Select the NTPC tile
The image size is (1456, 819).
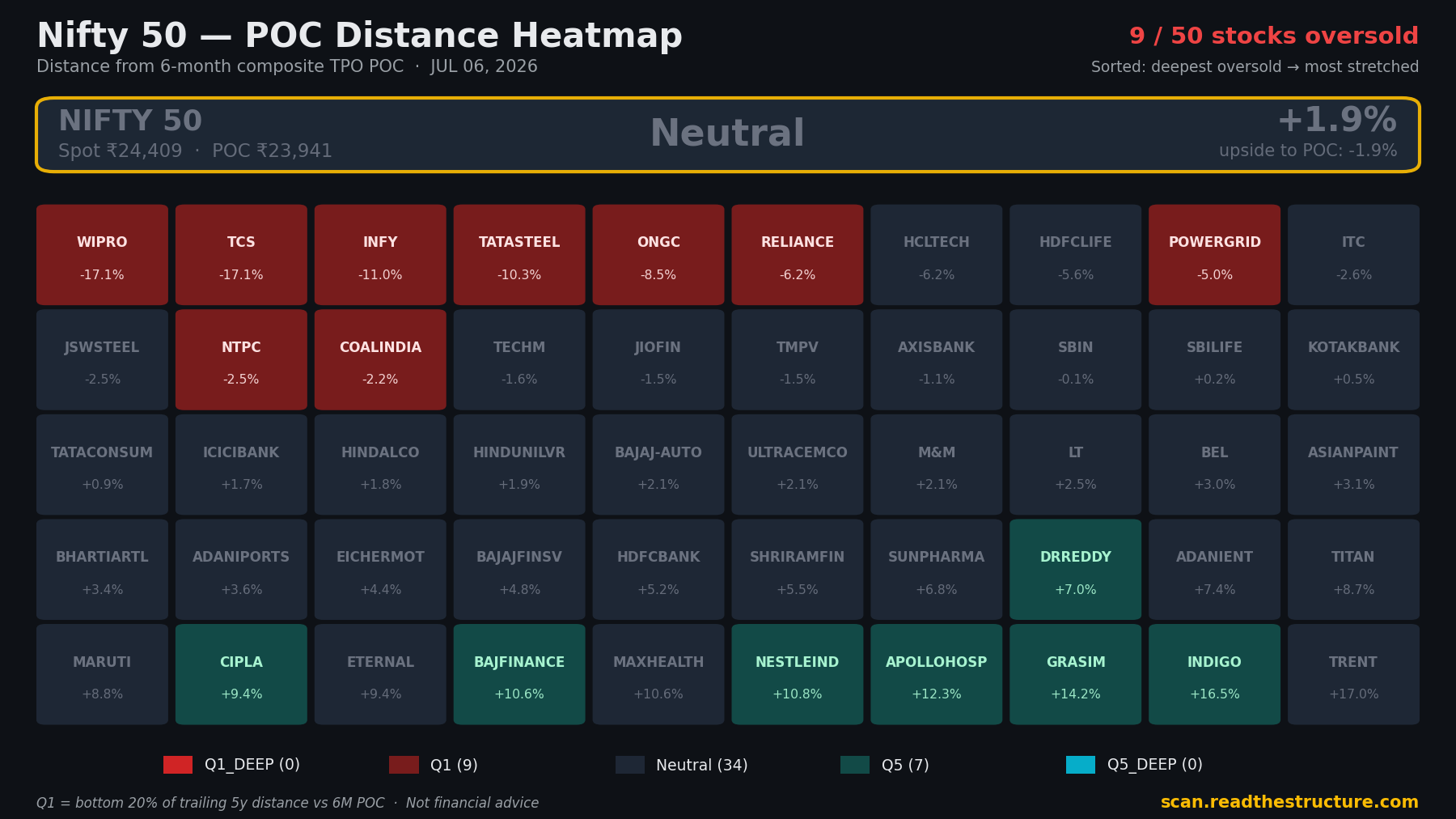241,359
